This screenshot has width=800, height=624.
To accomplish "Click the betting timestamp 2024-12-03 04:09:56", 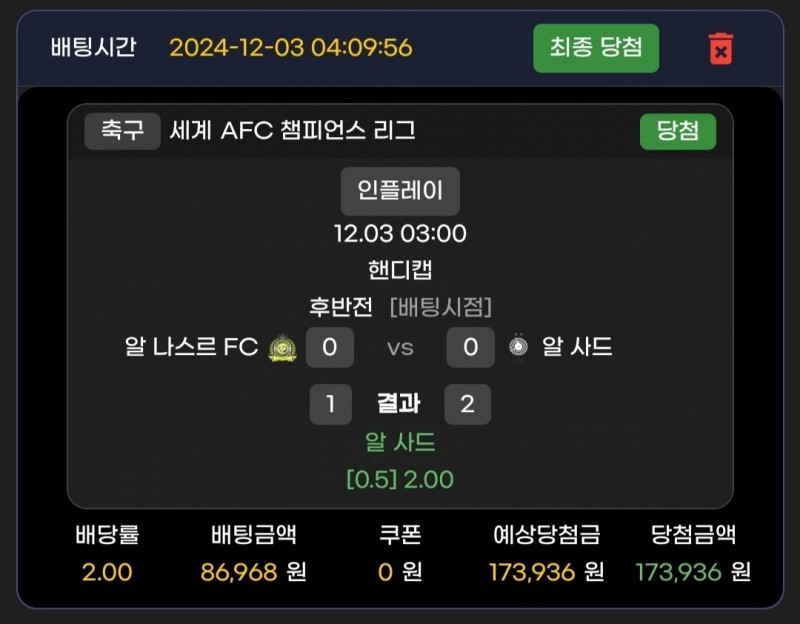I will pyautogui.click(x=290, y=48).
